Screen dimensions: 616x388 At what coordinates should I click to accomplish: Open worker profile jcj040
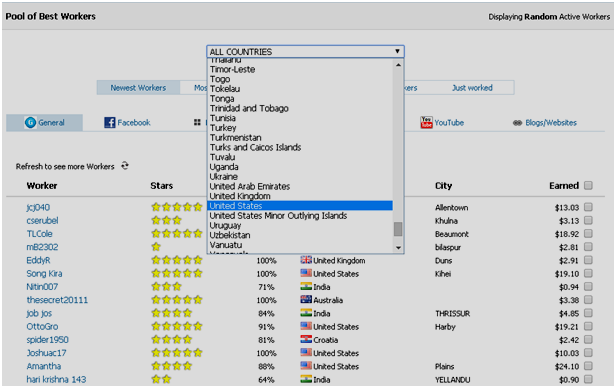pos(38,207)
